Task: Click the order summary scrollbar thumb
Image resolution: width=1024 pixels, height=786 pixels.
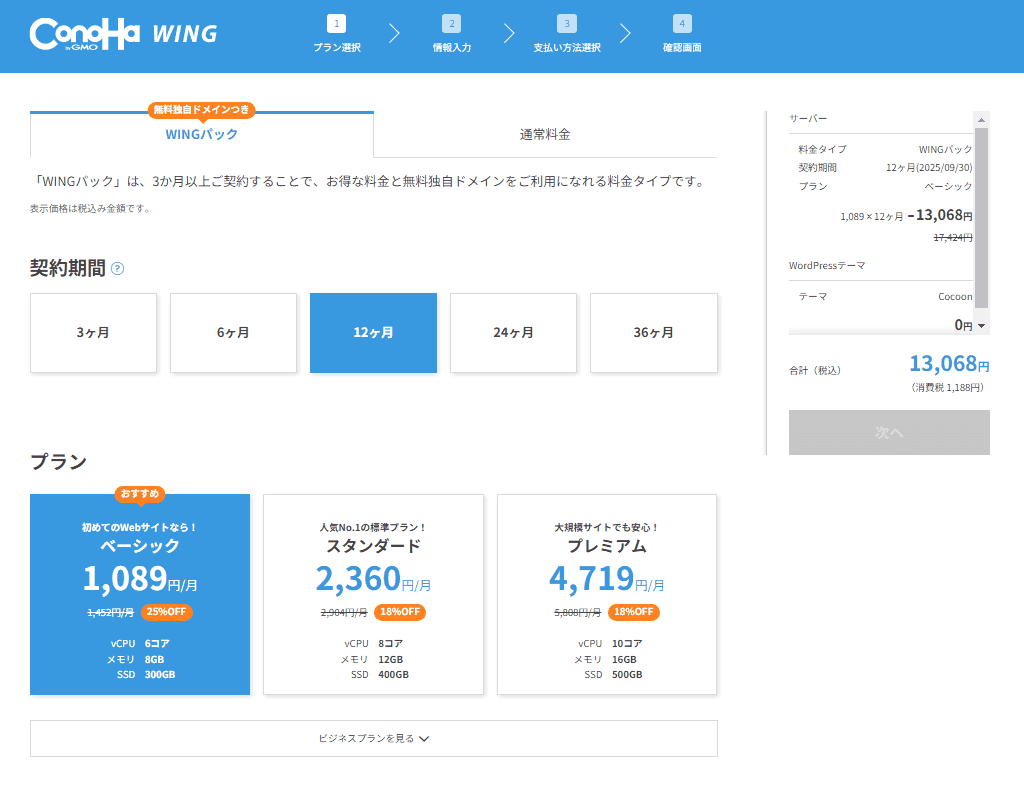Action: (981, 217)
